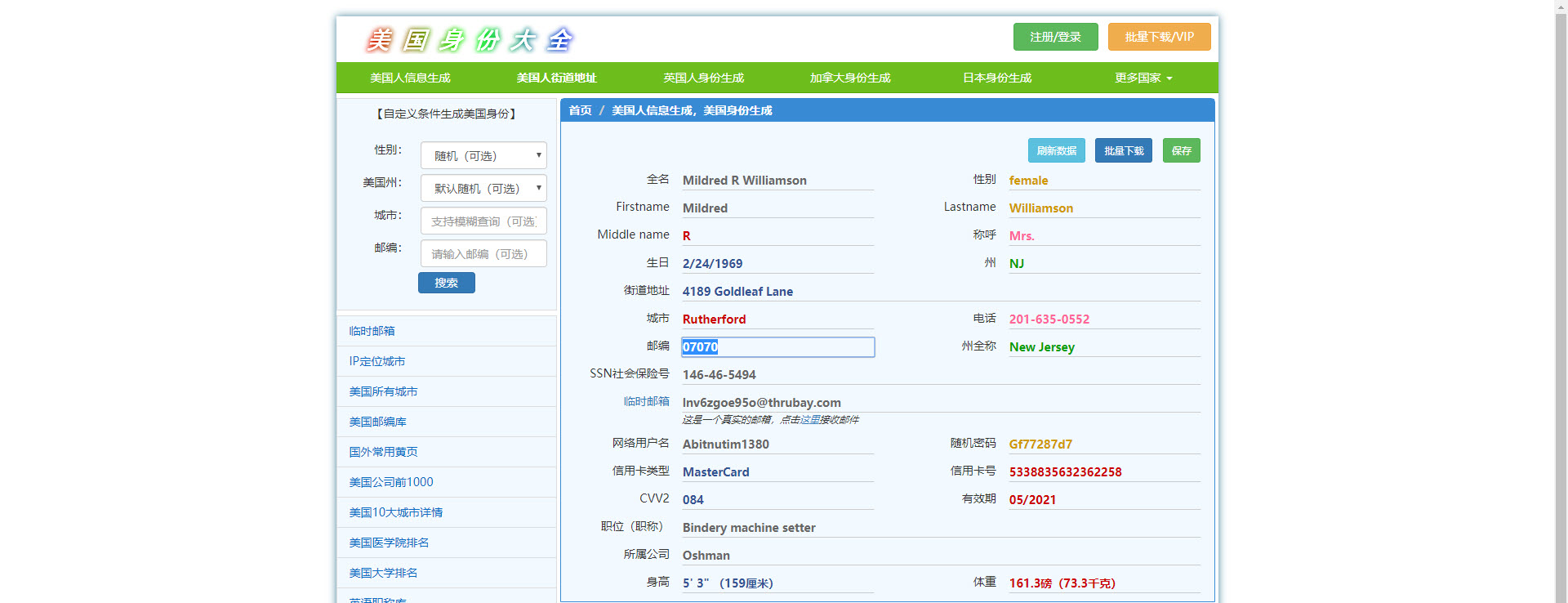This screenshot has height=603, width=1568.
Task: Open the 更多国家 menu
Action: [x=1143, y=78]
